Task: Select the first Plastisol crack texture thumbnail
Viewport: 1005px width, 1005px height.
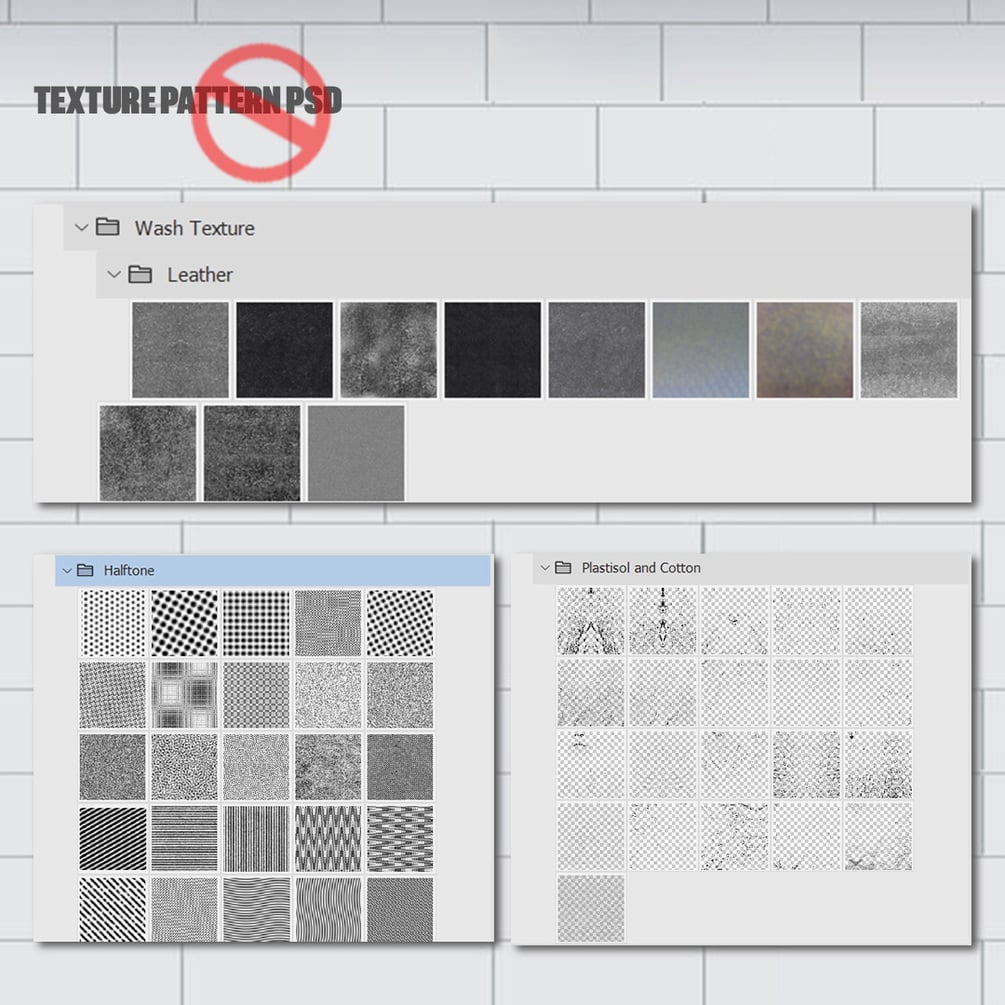Action: coord(590,620)
